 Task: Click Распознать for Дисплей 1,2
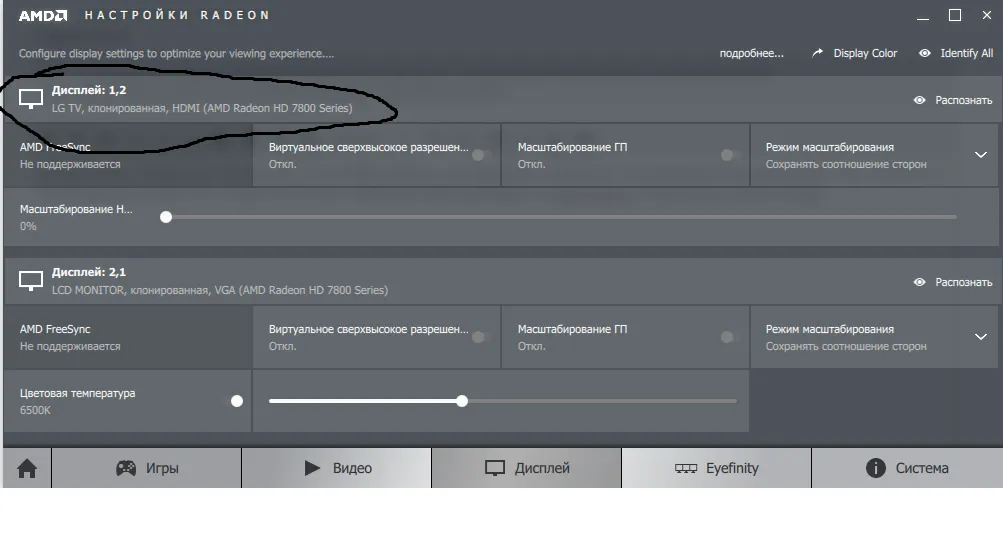coord(963,100)
